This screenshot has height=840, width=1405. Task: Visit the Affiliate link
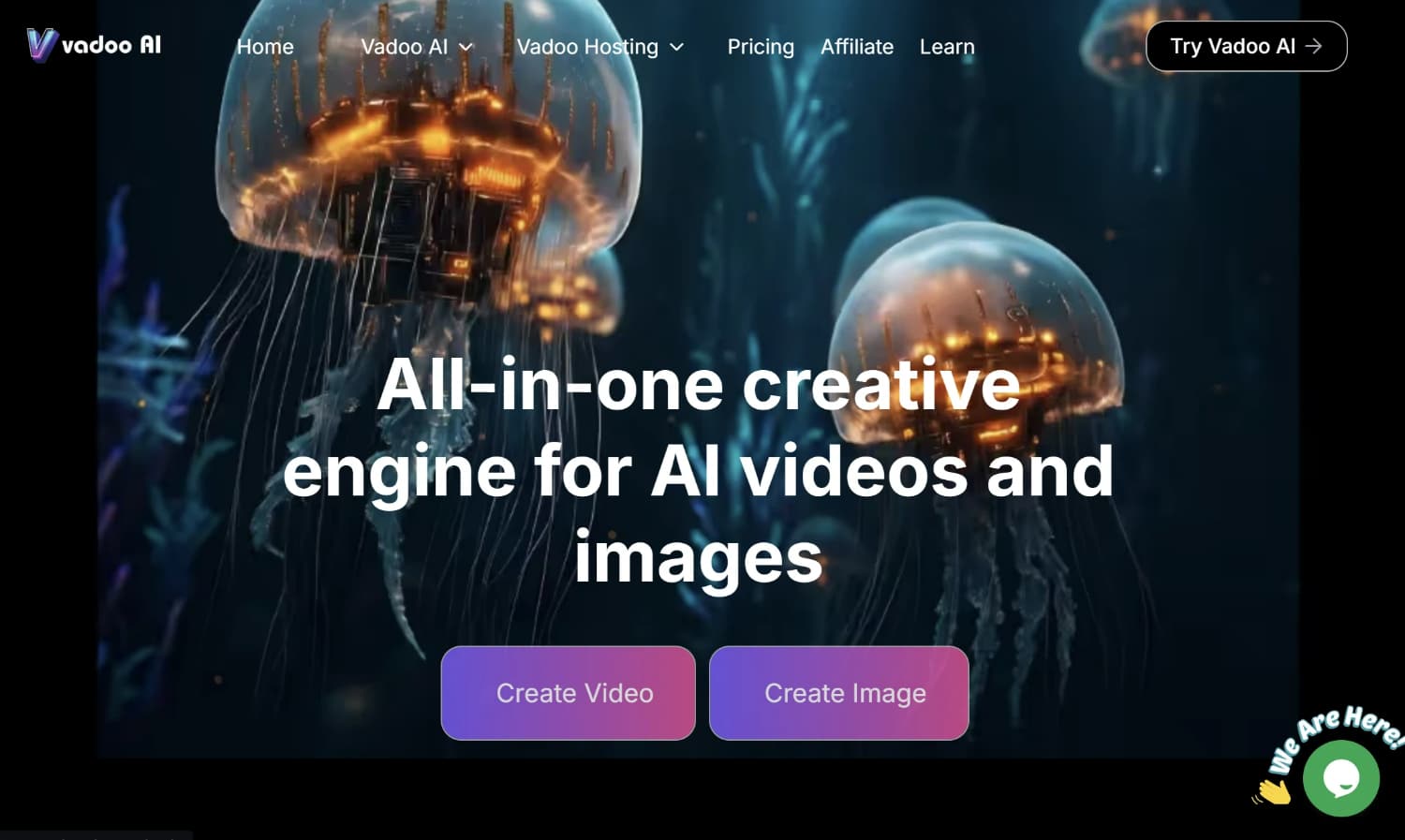point(857,47)
